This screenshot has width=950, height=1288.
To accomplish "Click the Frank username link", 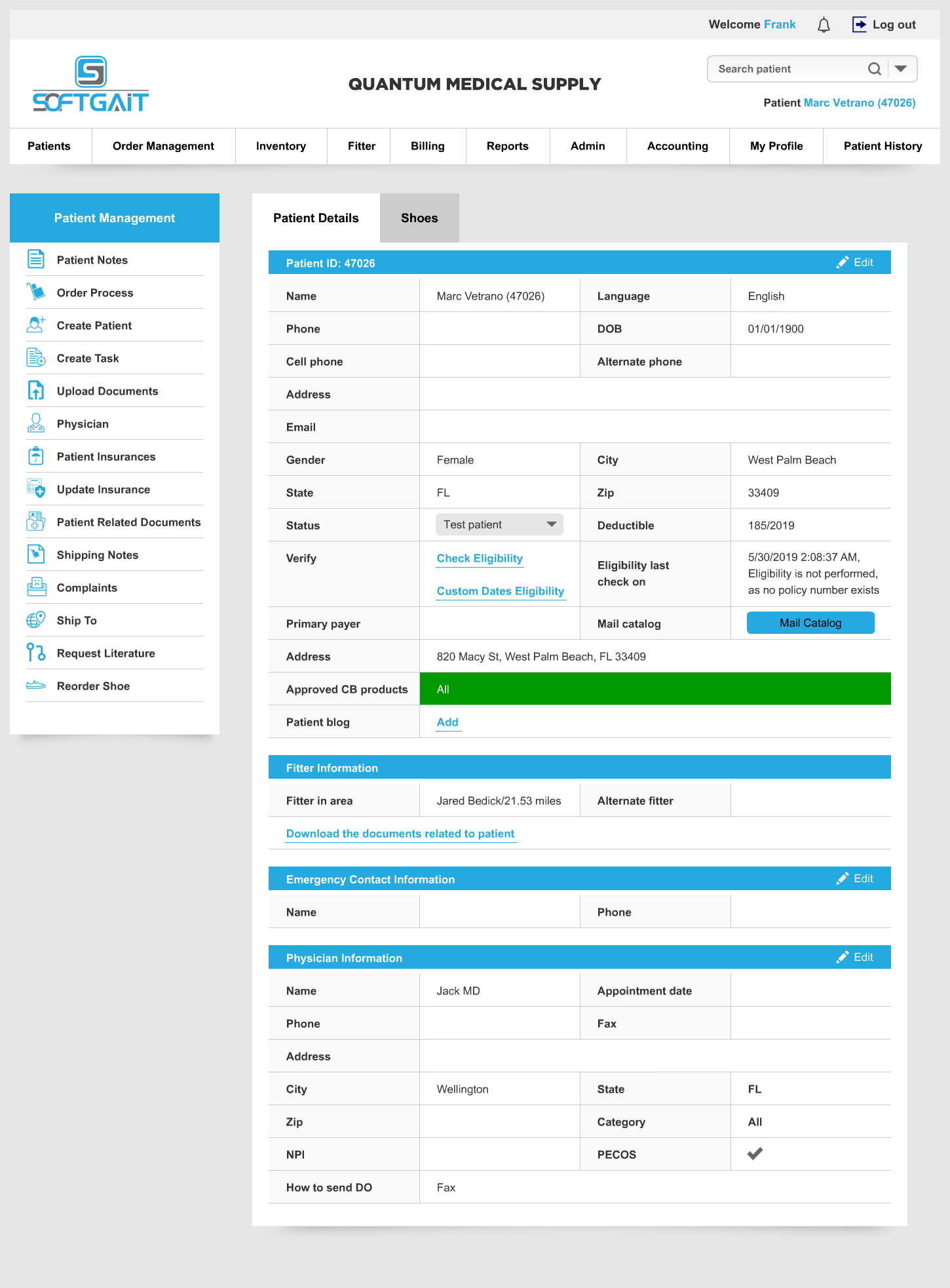I will [780, 24].
